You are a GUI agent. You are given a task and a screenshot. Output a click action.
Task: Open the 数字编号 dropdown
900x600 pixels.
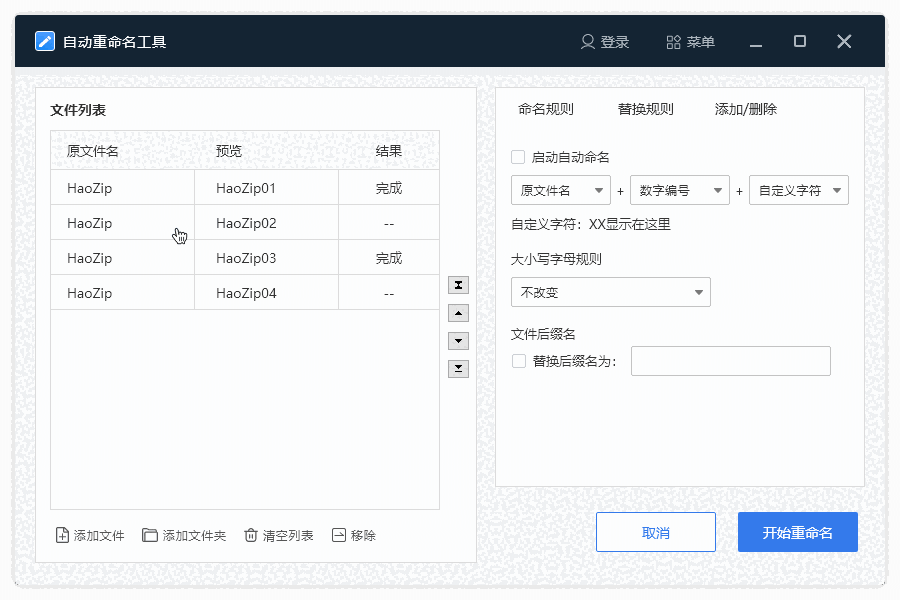tap(679, 190)
